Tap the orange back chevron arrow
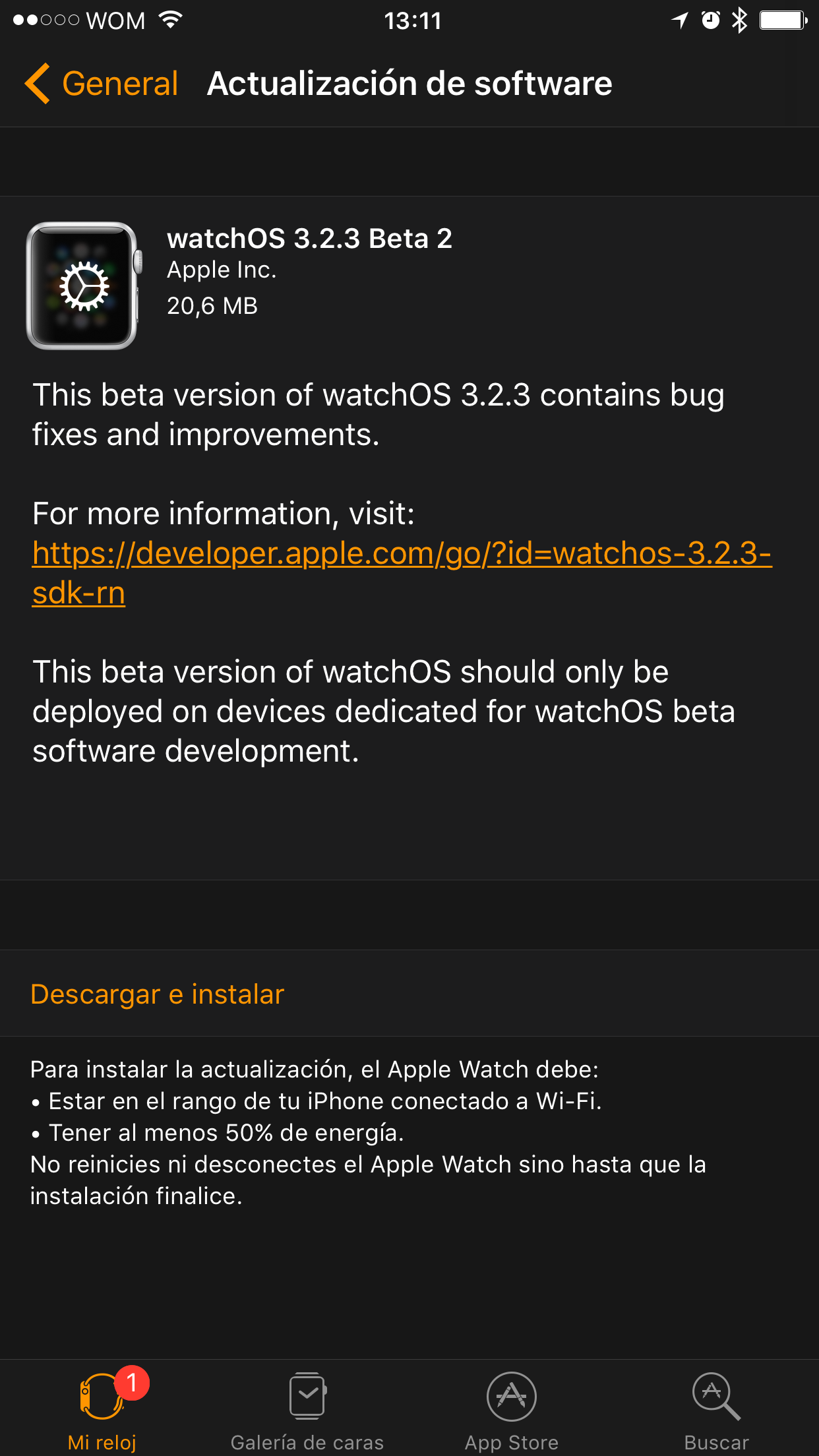 pos(38,84)
